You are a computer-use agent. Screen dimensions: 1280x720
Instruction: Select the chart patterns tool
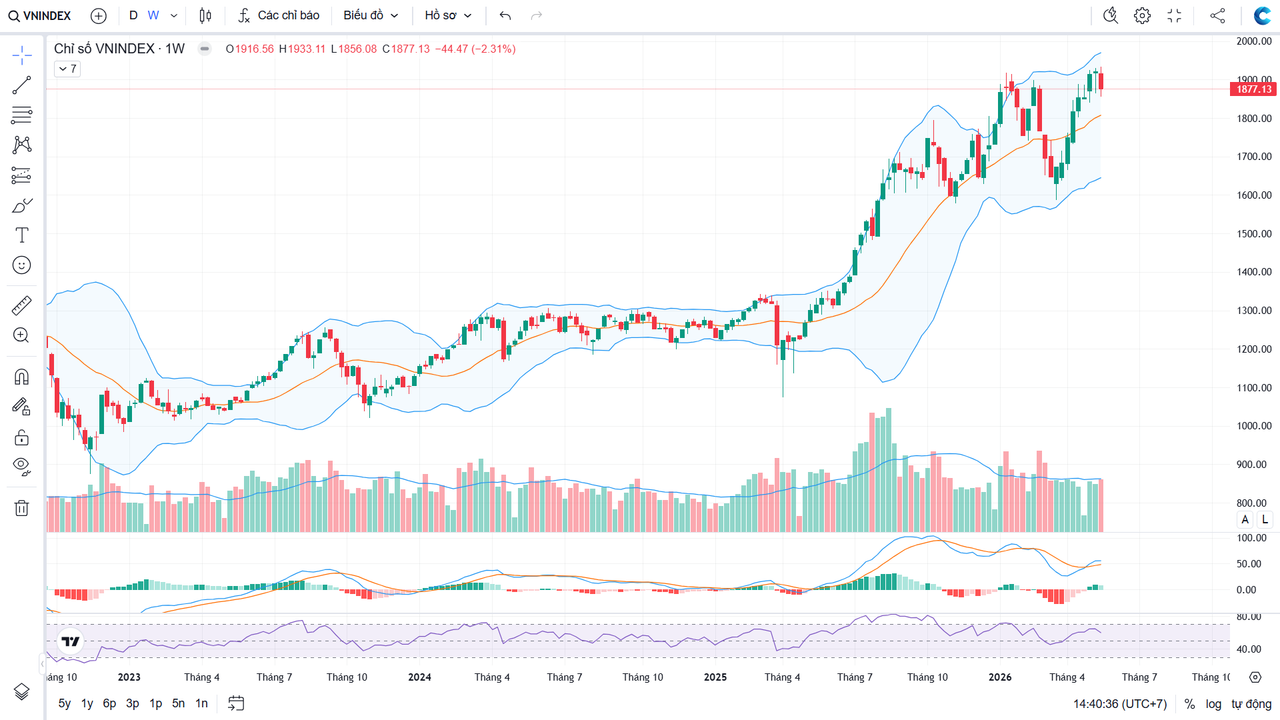[x=21, y=145]
